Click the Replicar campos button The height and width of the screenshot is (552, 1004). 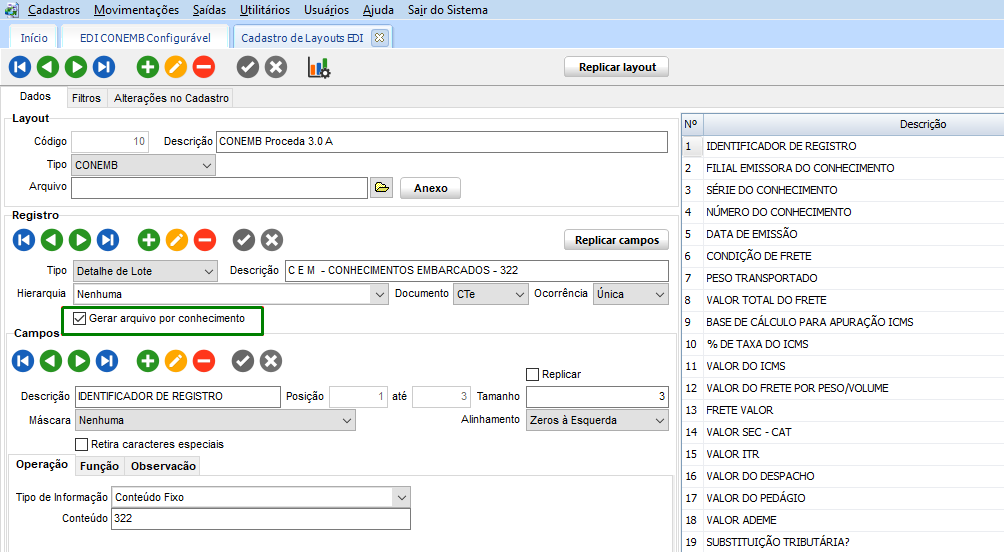[617, 239]
